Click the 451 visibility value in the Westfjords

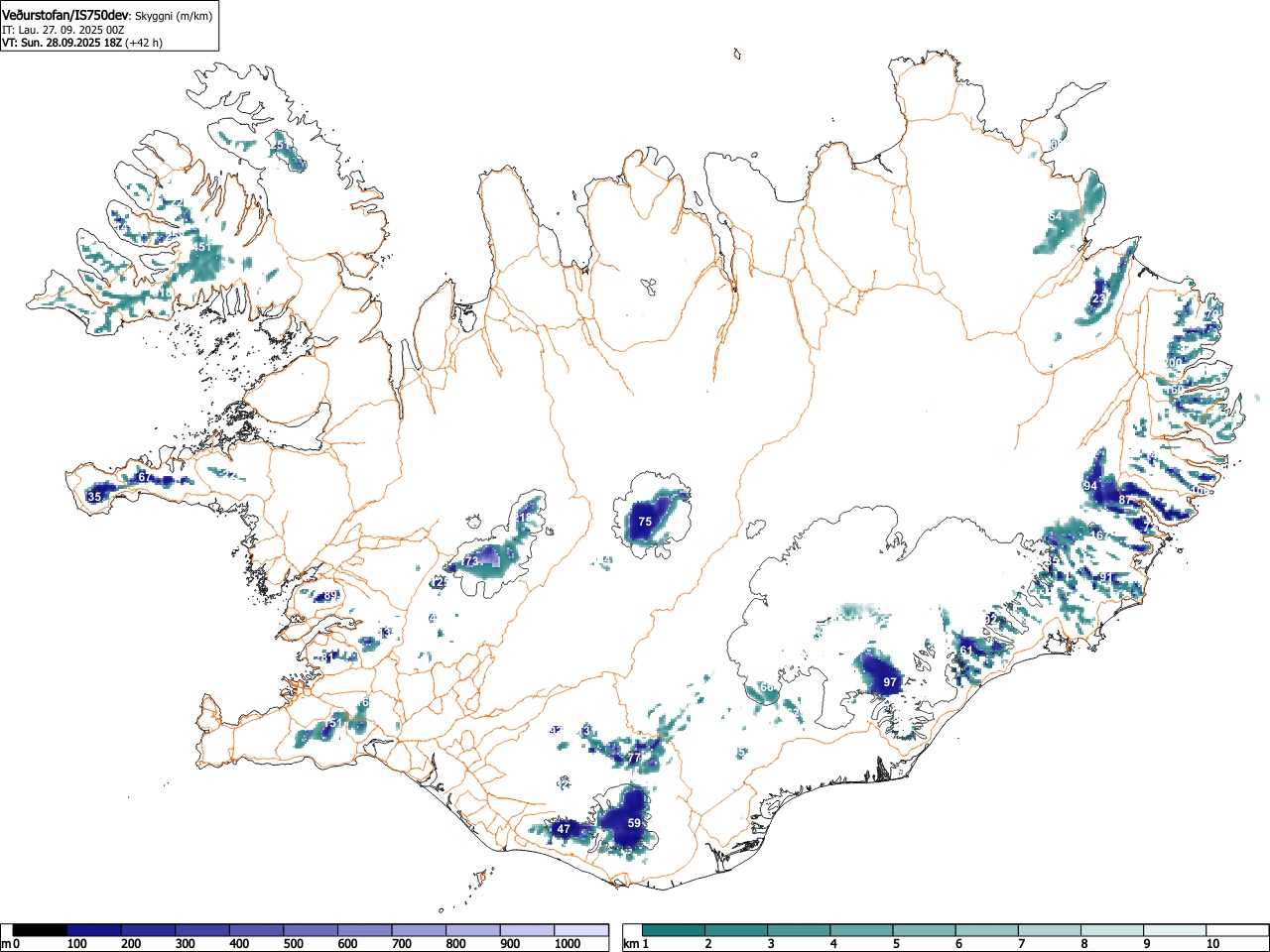(200, 248)
